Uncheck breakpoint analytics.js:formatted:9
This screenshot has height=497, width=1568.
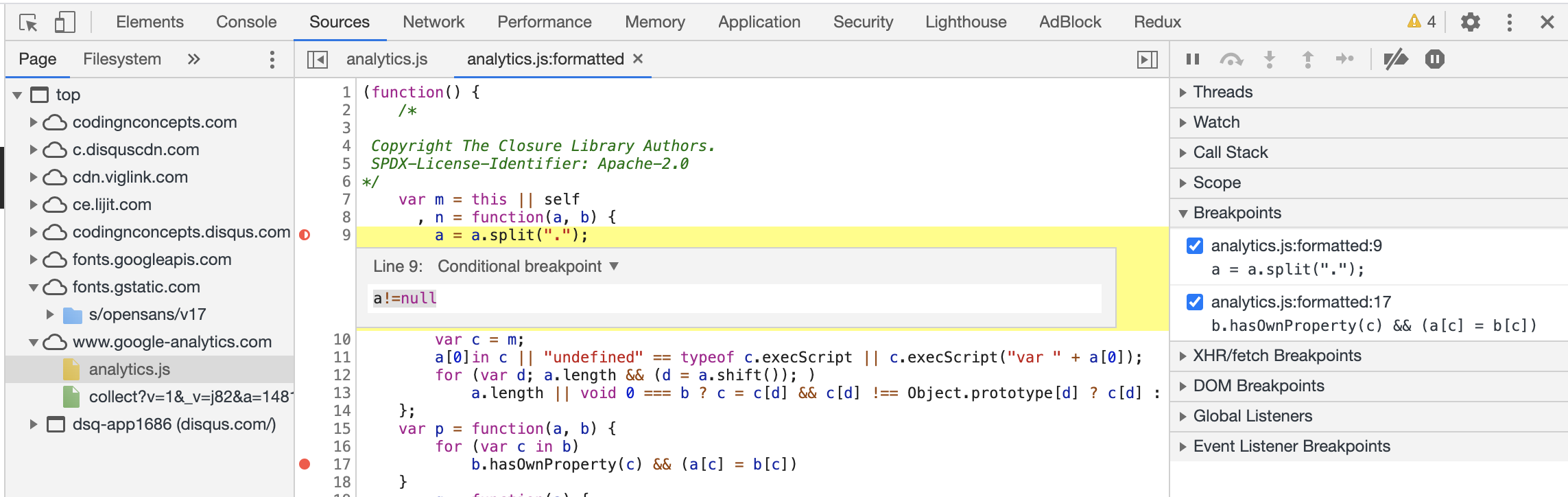[1195, 246]
